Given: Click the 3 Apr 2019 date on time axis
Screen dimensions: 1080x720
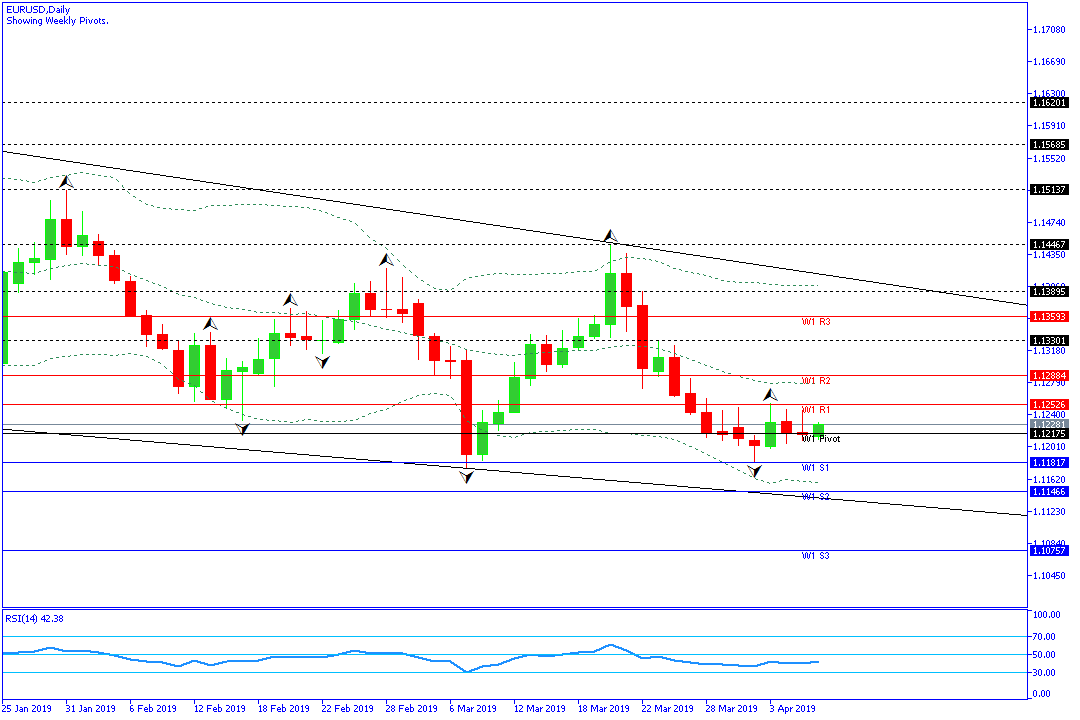Looking at the screenshot, I should point(791,709).
